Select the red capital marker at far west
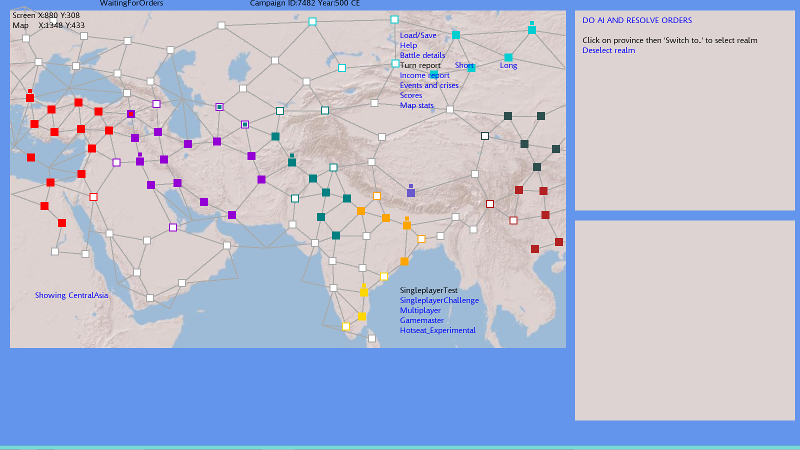The width and height of the screenshot is (800, 450). [x=30, y=97]
